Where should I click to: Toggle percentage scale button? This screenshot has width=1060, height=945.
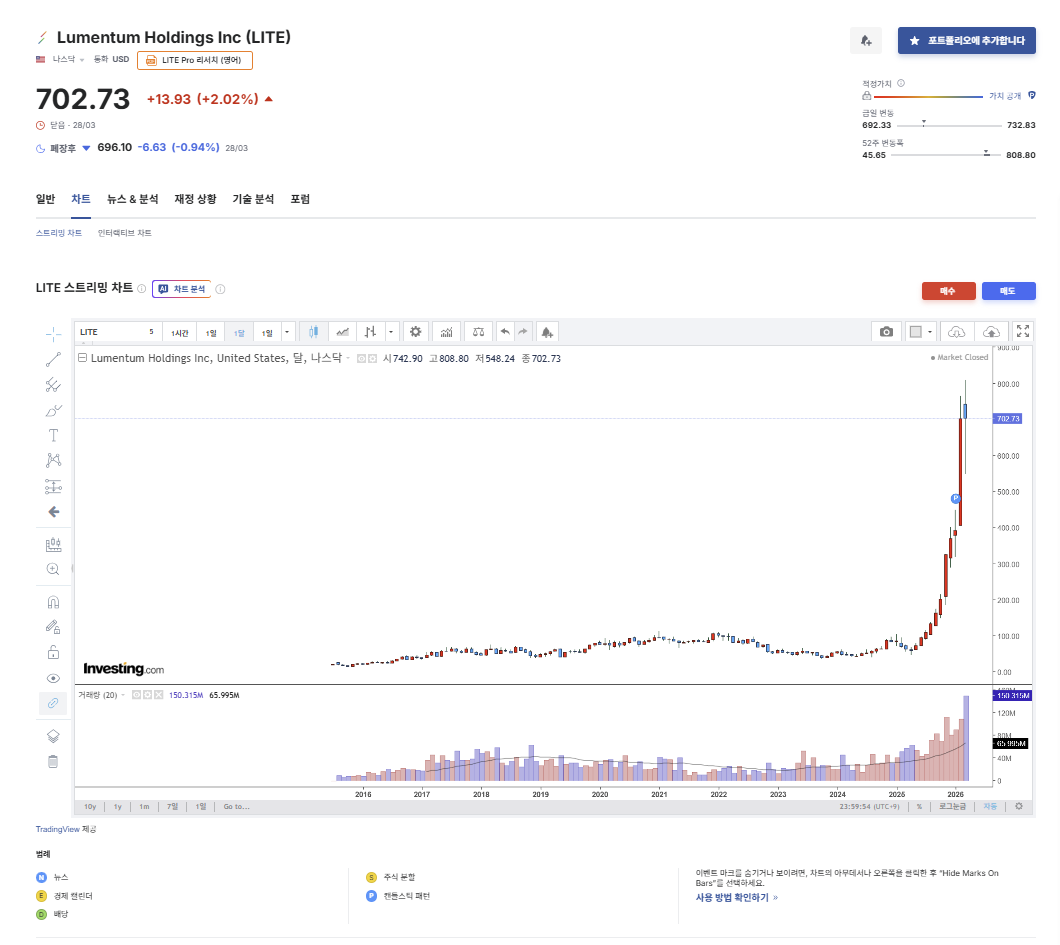pyautogui.click(x=919, y=806)
